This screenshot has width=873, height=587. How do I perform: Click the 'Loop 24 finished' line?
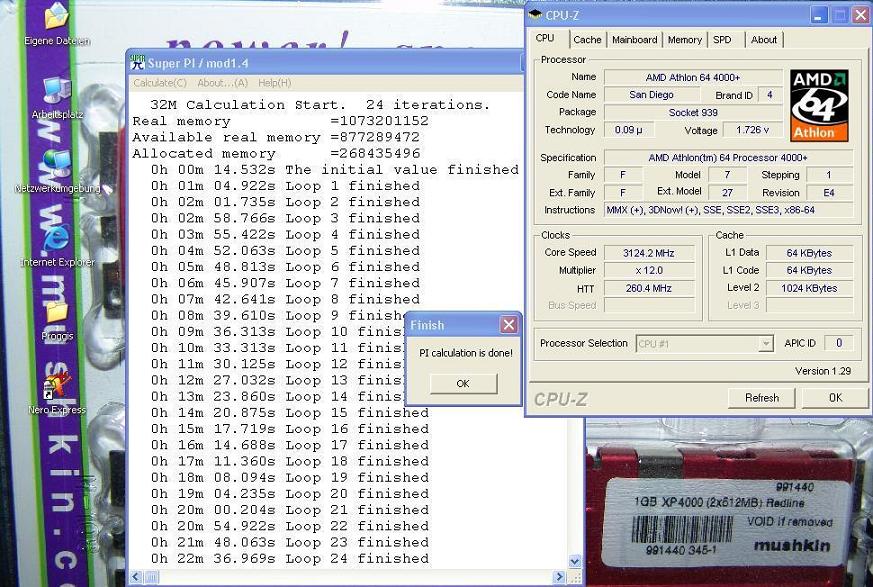click(x=290, y=559)
